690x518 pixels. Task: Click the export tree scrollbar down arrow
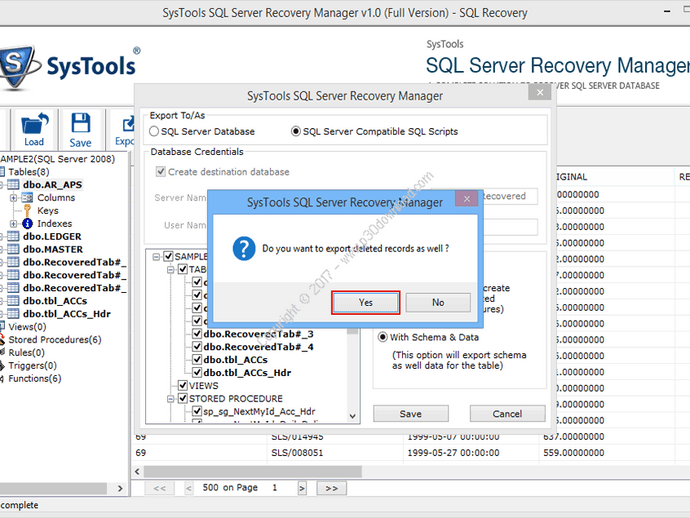tap(352, 416)
